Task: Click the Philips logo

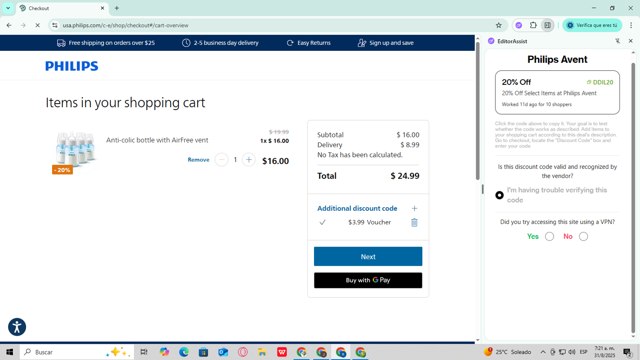Action: (71, 66)
